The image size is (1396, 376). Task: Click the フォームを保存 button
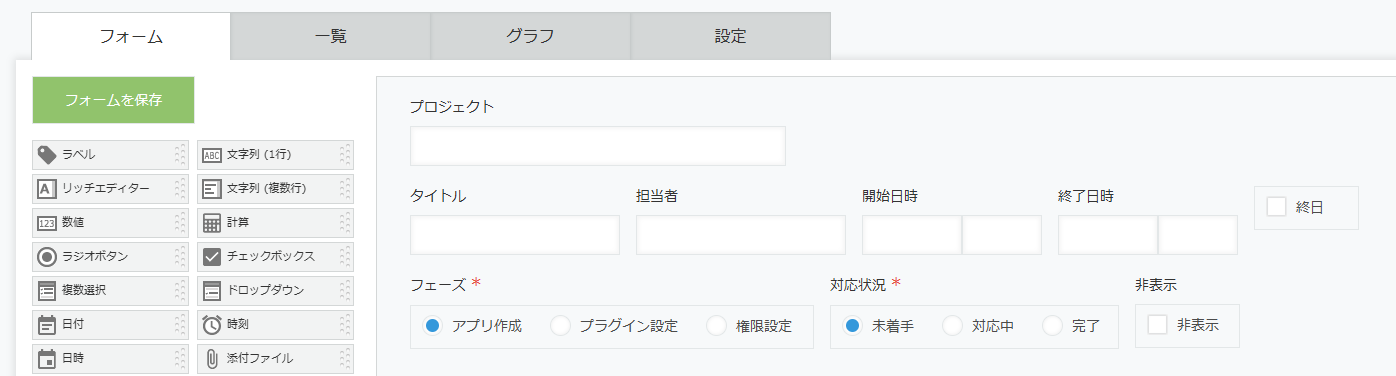(x=113, y=100)
